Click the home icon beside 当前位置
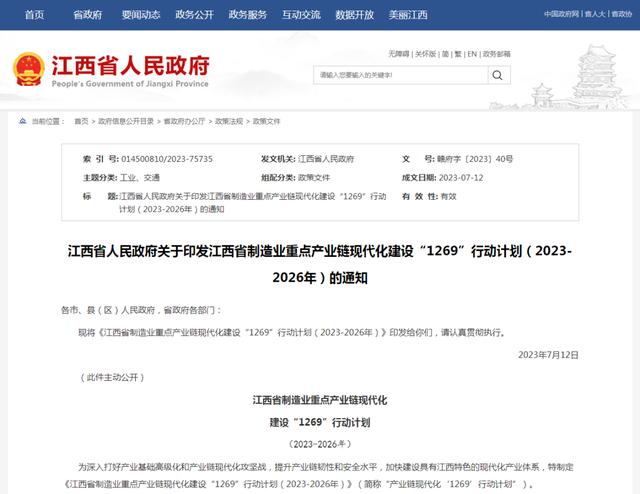The height and width of the screenshot is (494, 640). pos(22,121)
